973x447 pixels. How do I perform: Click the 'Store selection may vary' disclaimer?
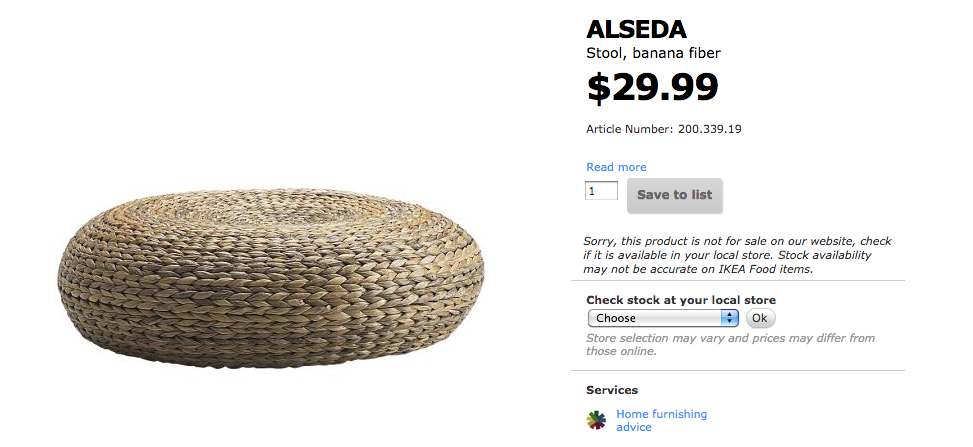click(730, 344)
